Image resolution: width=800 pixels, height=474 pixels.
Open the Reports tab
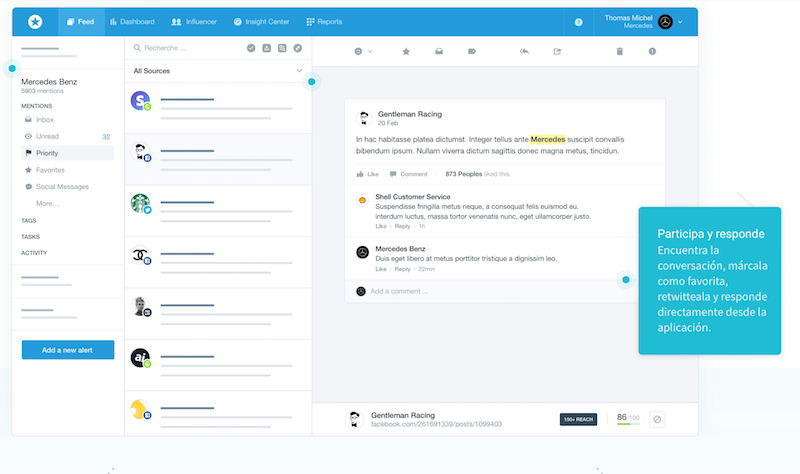click(324, 21)
